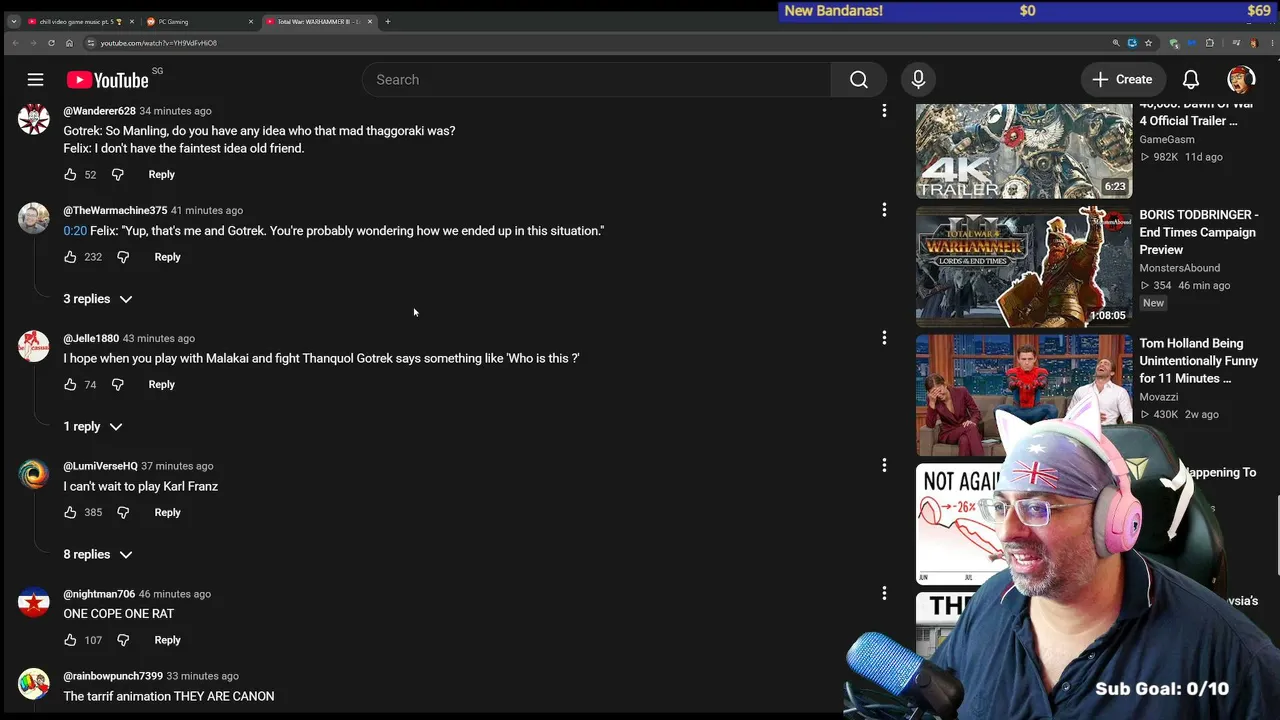Dislike the comment by @Wanderer628
This screenshot has height=720, width=1280.
[117, 174]
